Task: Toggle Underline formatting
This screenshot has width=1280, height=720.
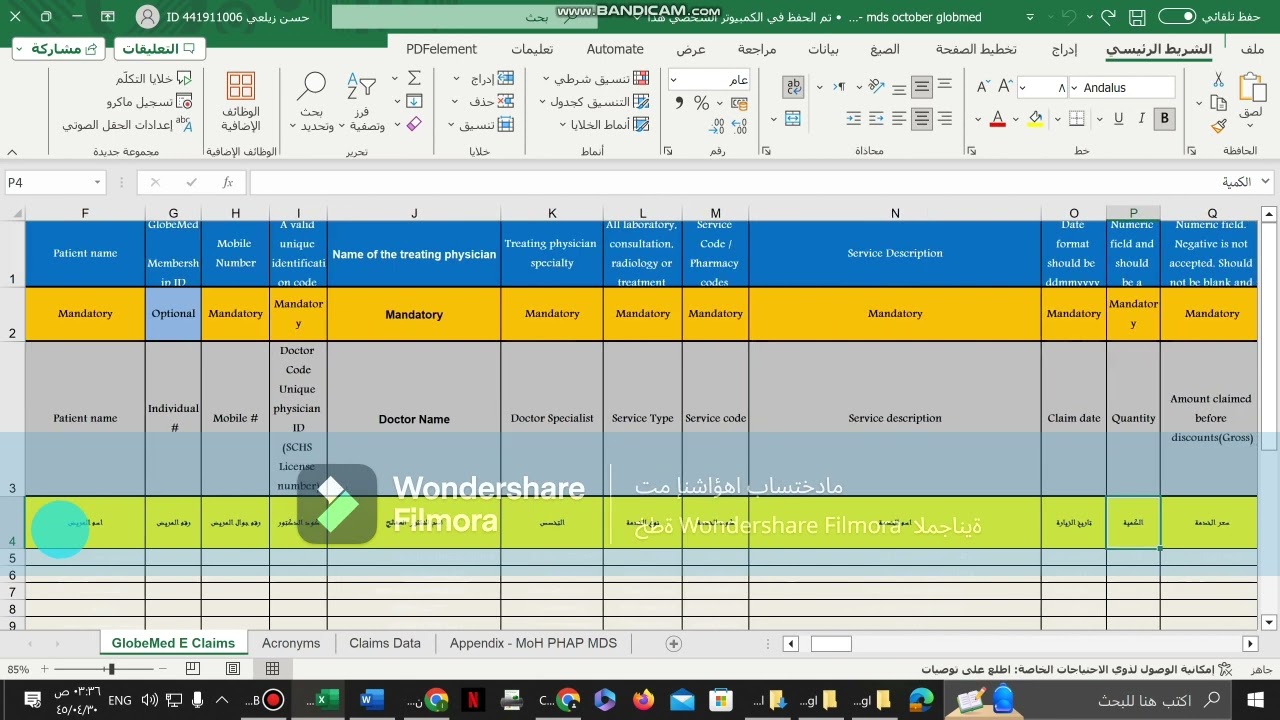Action: coord(1118,119)
